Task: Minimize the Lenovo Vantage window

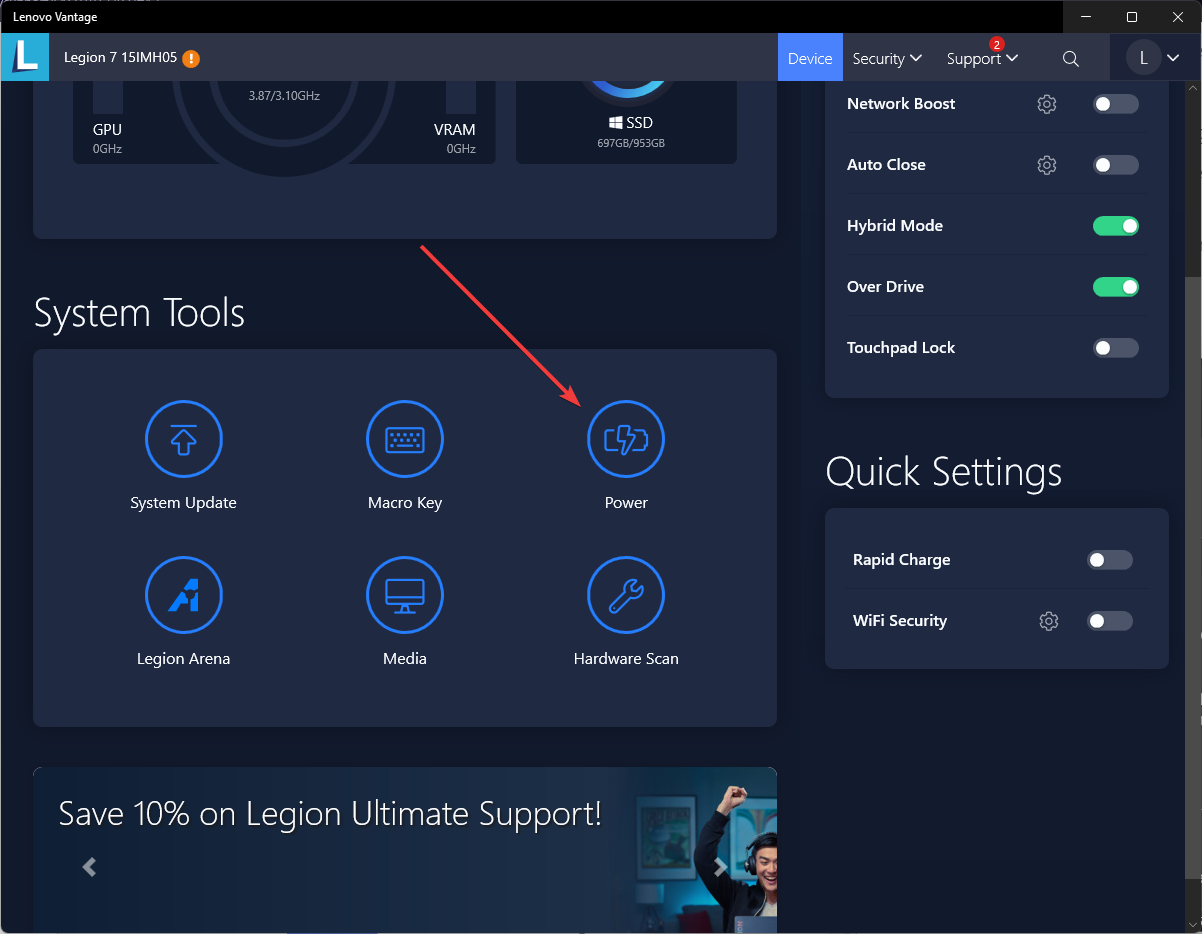Action: click(1086, 17)
